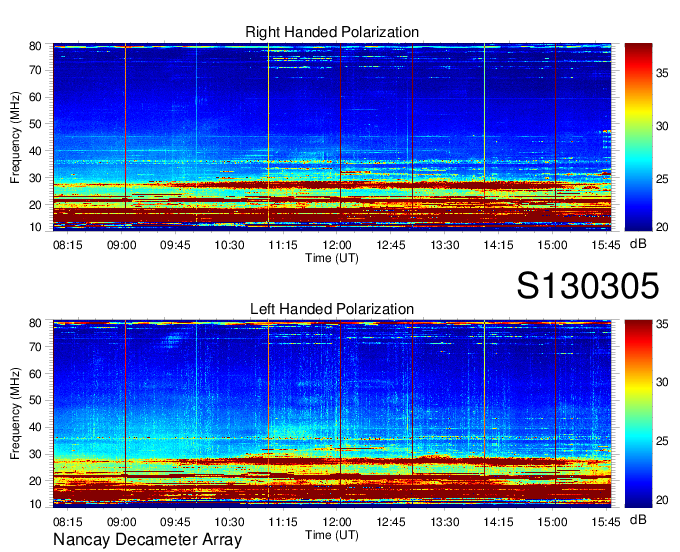This screenshot has height=552, width=680.
Task: Select the 09:00 tick on the lower time axis
Action: click(121, 522)
